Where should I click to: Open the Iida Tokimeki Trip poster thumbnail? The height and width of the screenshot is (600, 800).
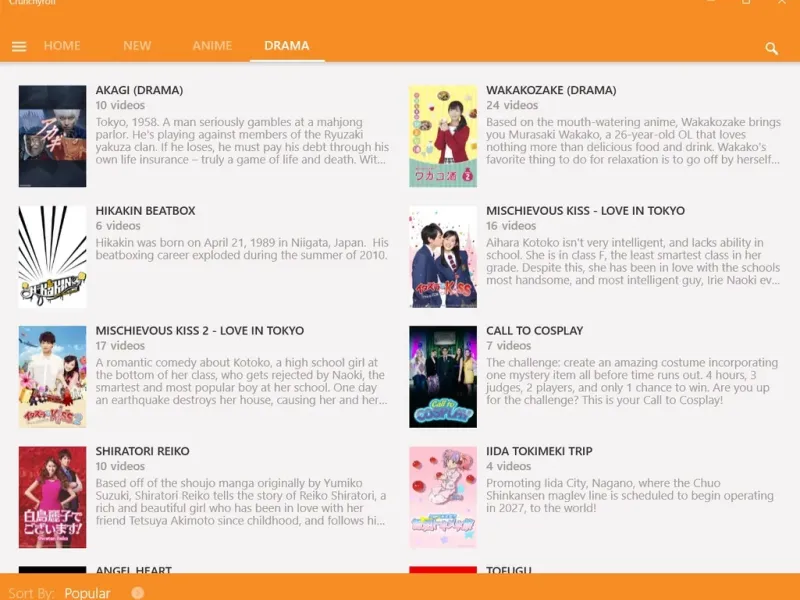click(443, 497)
